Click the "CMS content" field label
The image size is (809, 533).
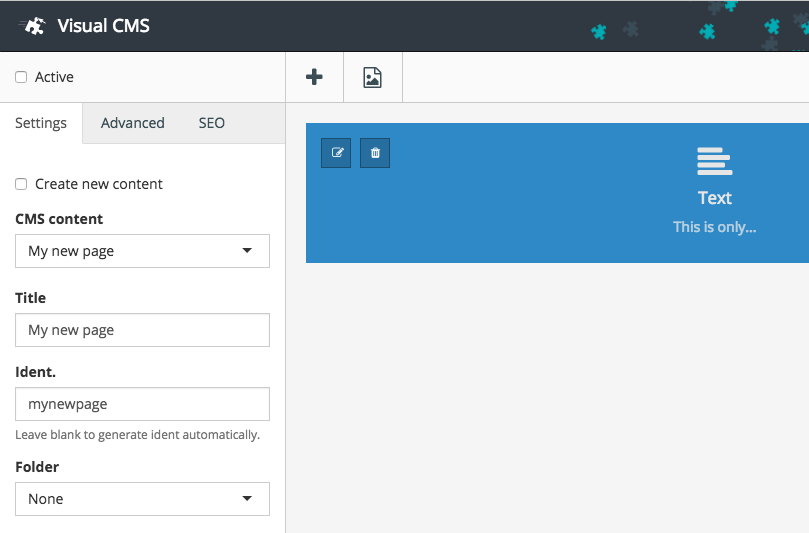click(59, 219)
